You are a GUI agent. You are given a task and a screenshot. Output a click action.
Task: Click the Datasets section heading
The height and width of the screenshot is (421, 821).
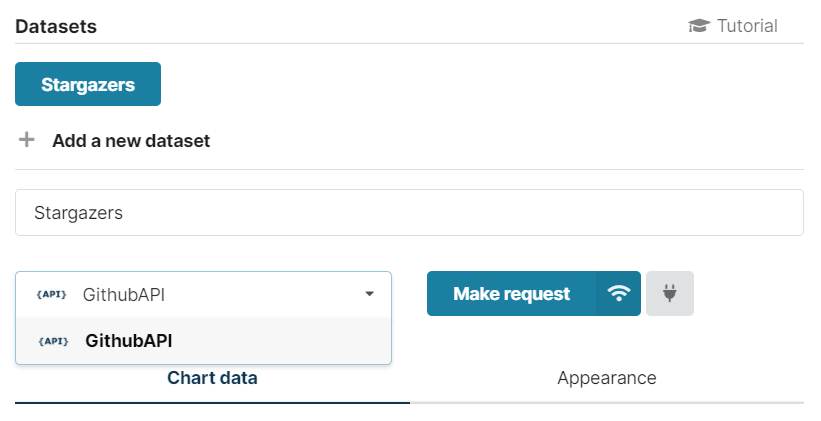[x=56, y=27]
